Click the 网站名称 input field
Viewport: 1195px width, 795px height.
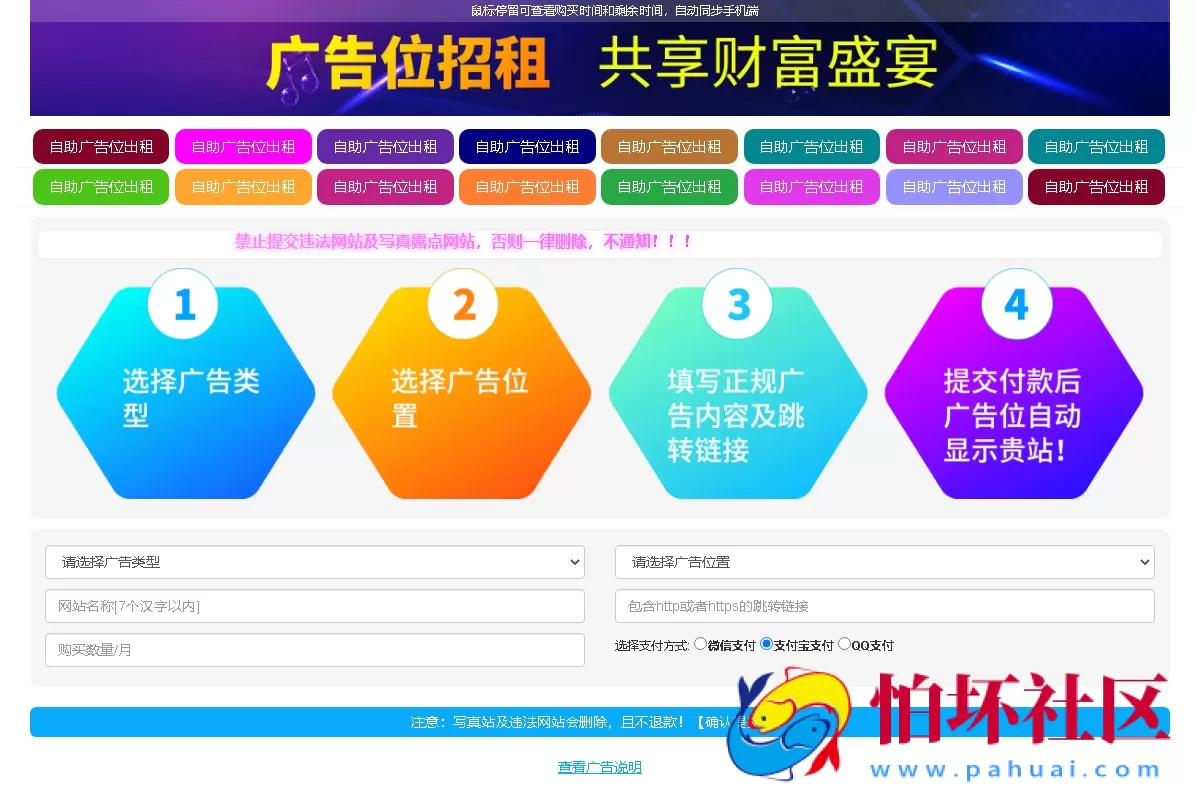coord(315,606)
